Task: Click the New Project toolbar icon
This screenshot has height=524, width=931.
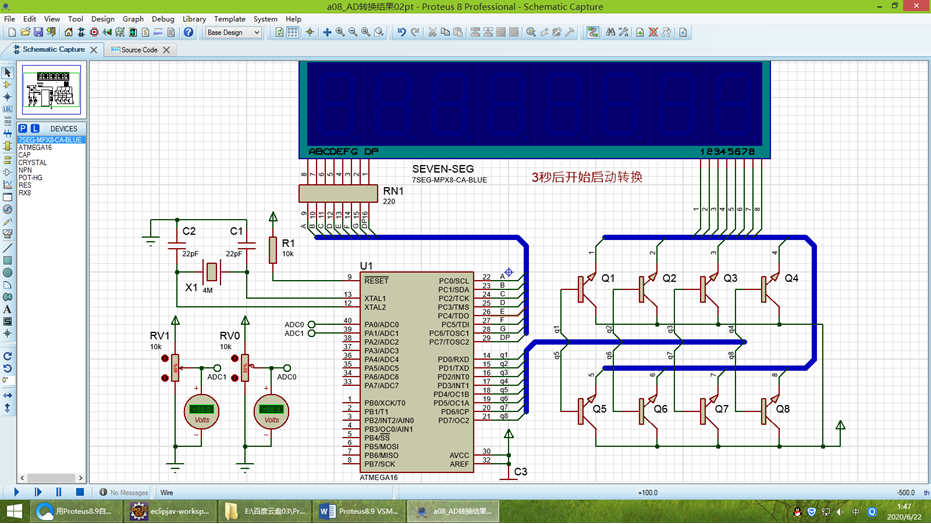Action: [12, 32]
